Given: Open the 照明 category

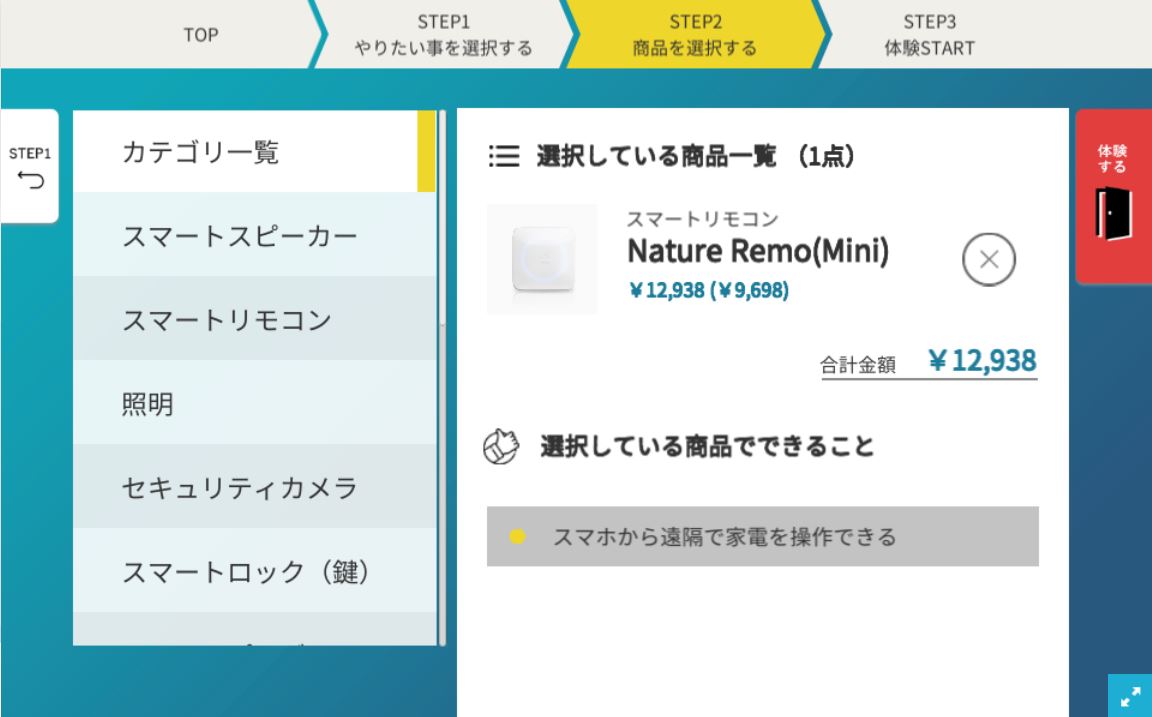Looking at the screenshot, I should 254,403.
